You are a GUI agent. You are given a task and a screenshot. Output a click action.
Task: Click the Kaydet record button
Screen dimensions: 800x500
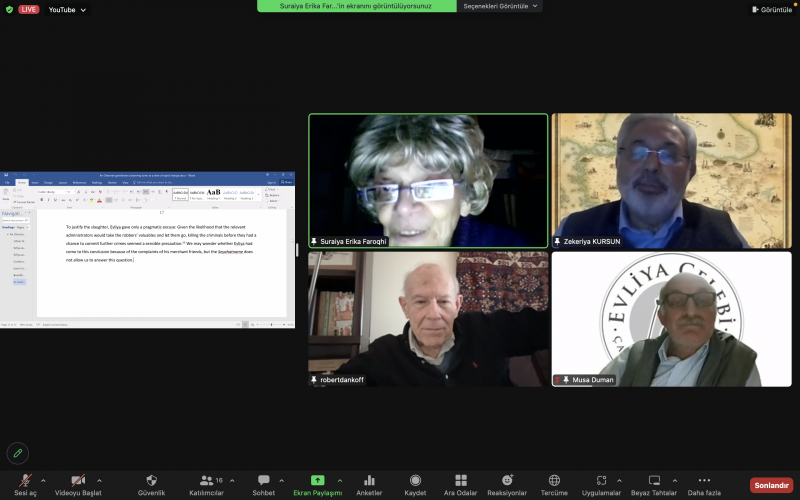tap(415, 481)
